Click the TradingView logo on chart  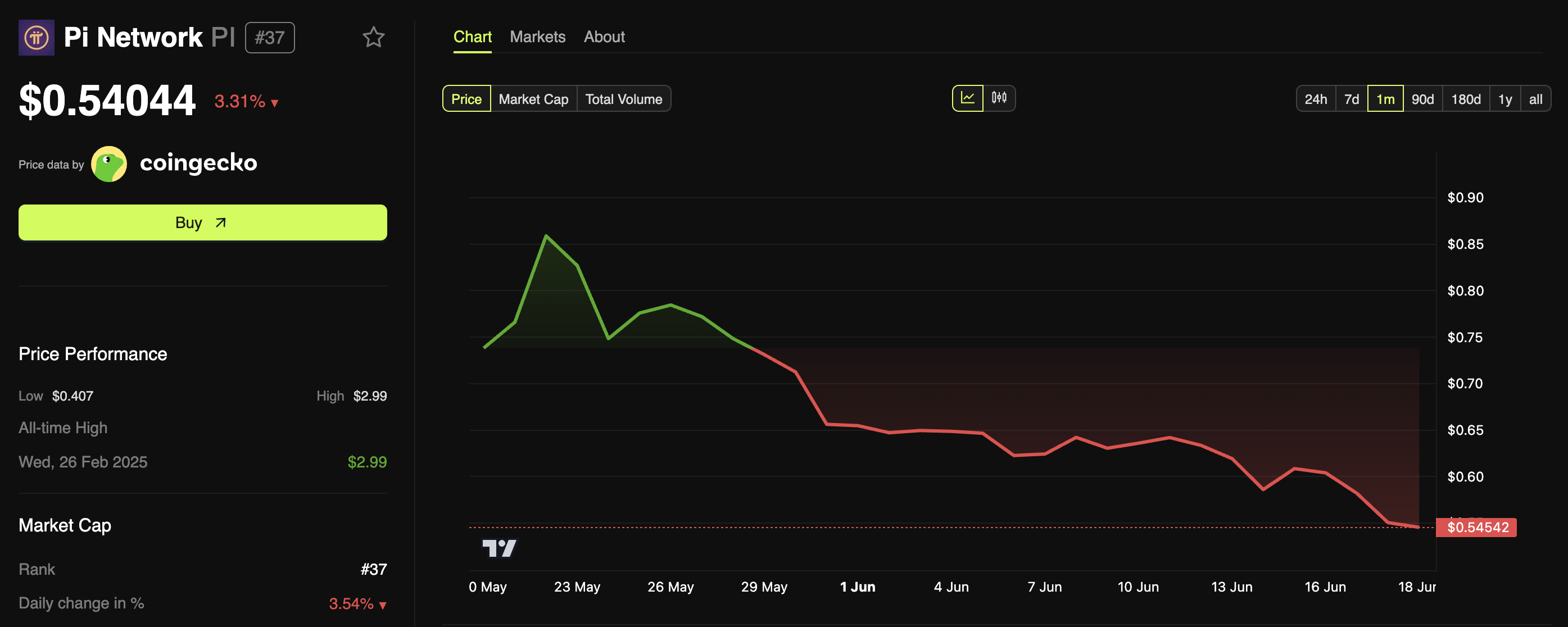tap(499, 548)
